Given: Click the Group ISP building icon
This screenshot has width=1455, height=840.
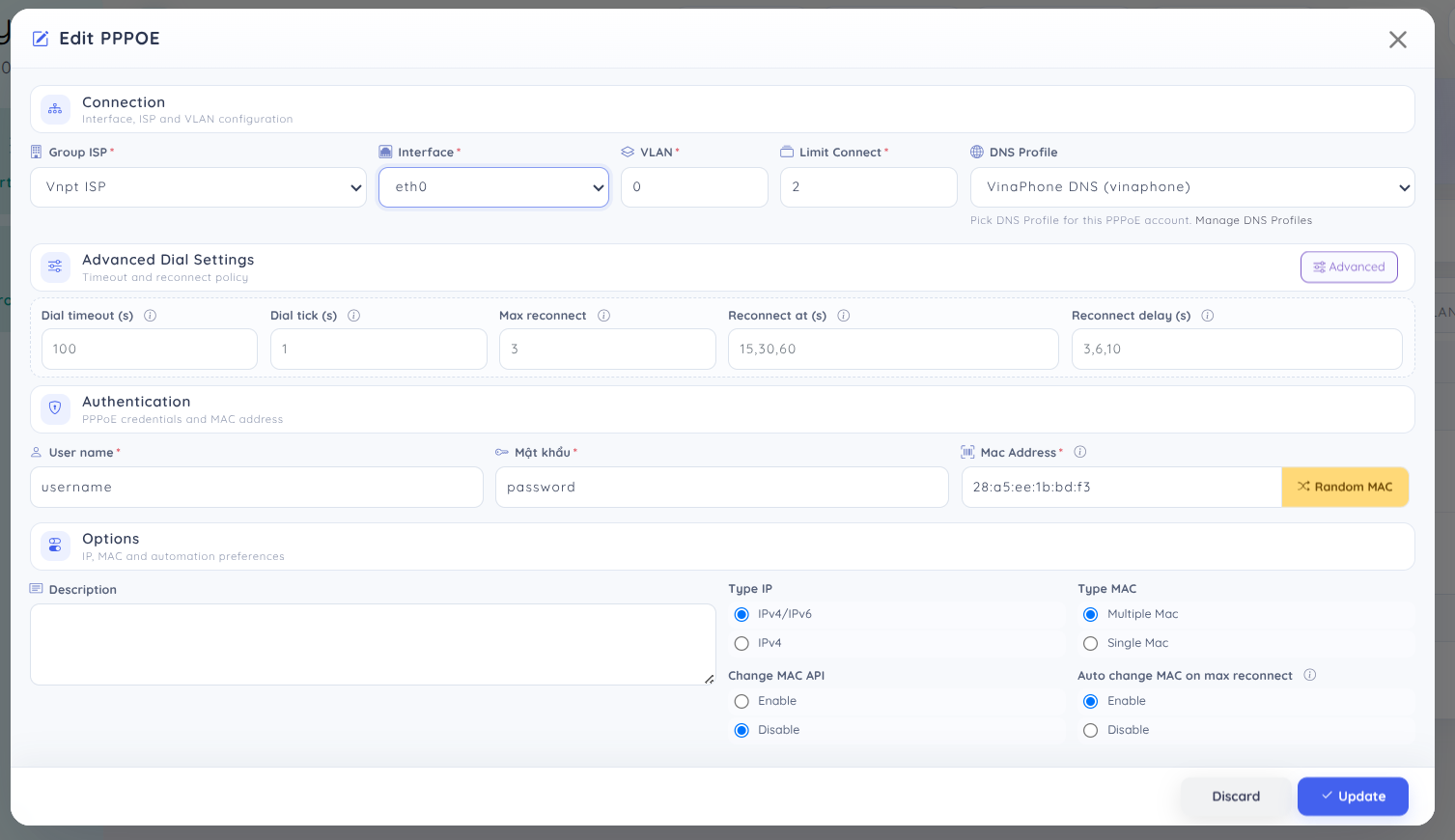Looking at the screenshot, I should click(37, 152).
